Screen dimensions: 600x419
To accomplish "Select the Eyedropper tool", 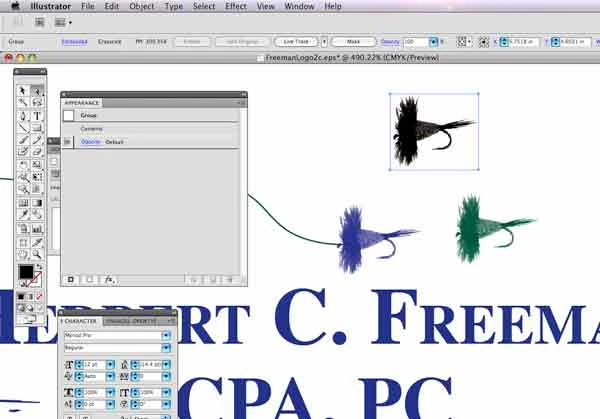I will [23, 215].
